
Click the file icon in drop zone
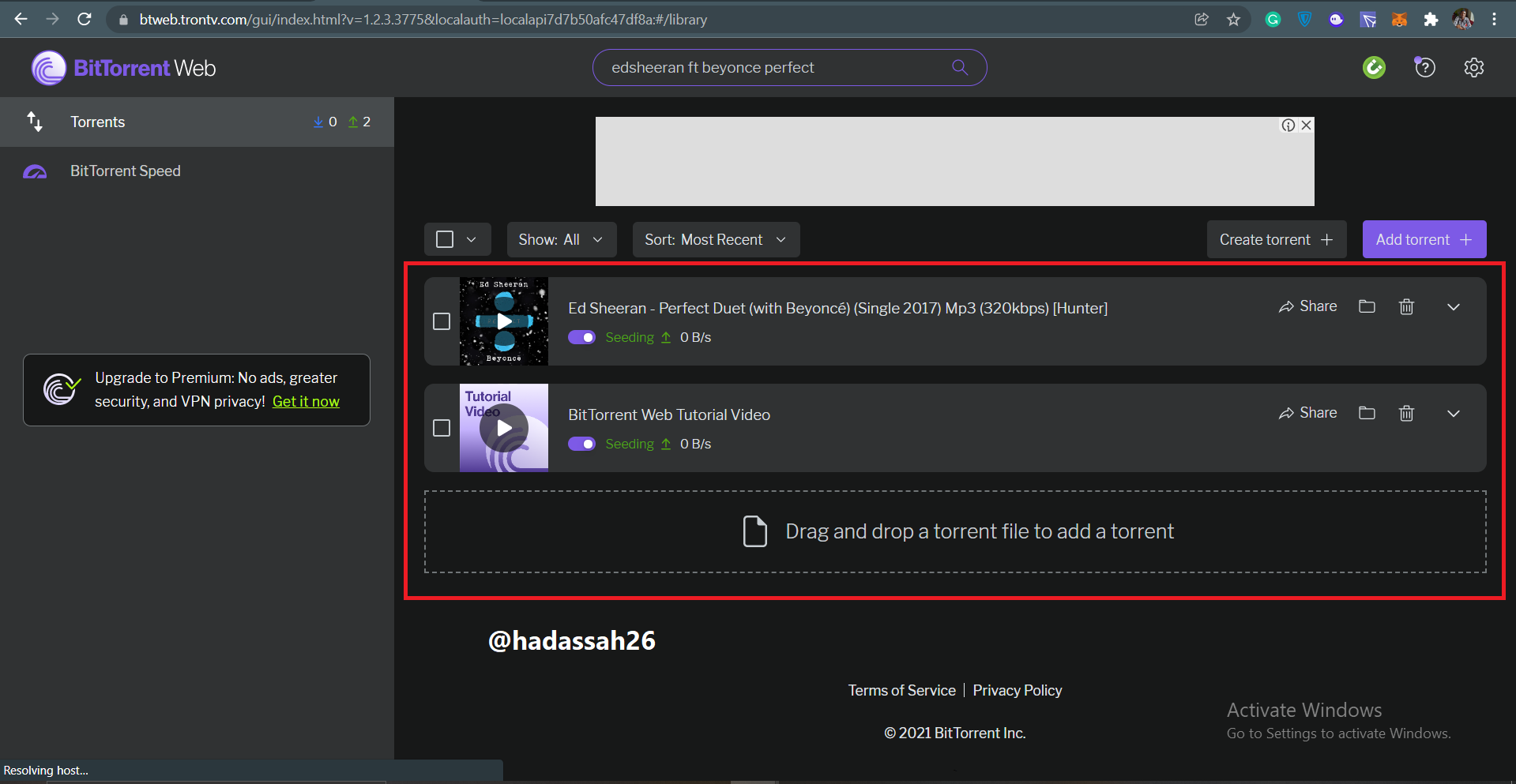(755, 531)
